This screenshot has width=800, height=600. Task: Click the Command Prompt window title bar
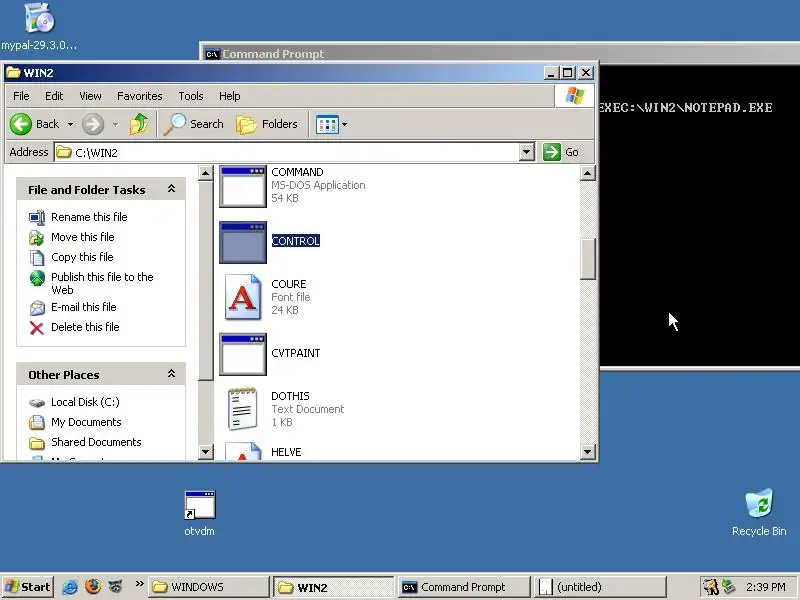500,53
